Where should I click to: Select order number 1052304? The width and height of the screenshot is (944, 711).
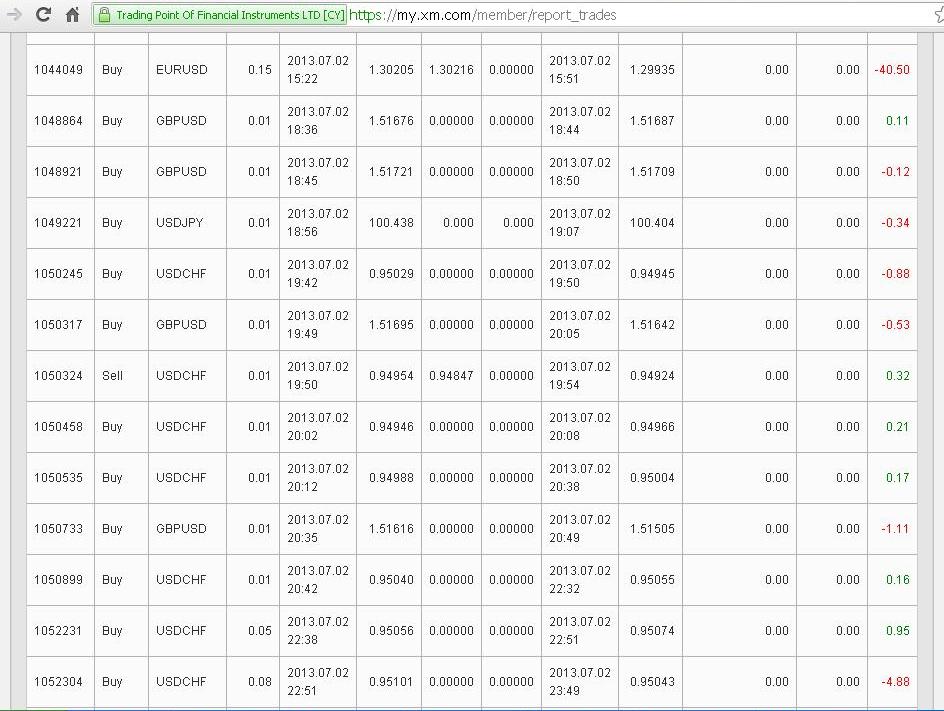[x=58, y=682]
